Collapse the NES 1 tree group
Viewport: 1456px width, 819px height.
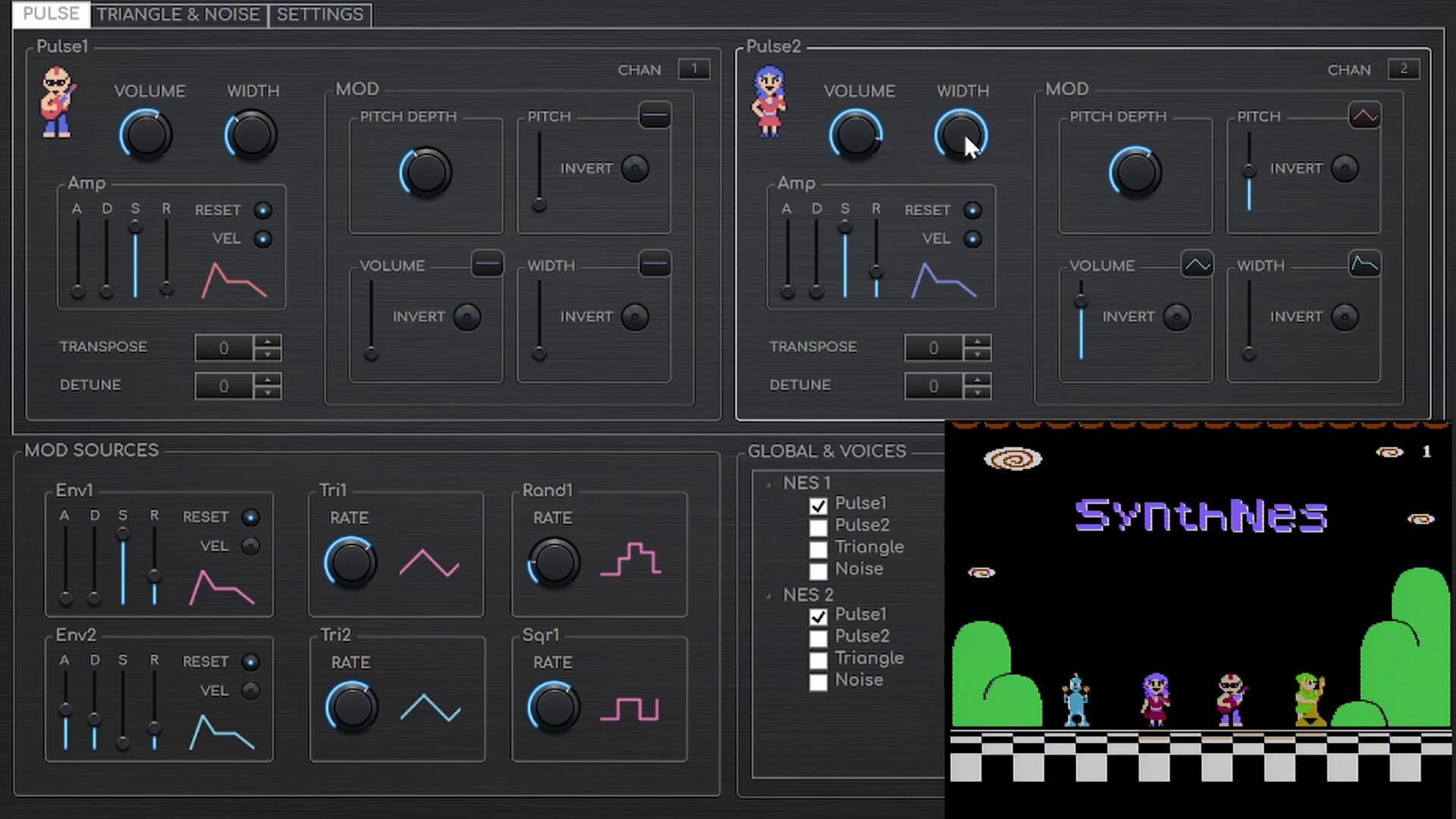[x=769, y=485]
